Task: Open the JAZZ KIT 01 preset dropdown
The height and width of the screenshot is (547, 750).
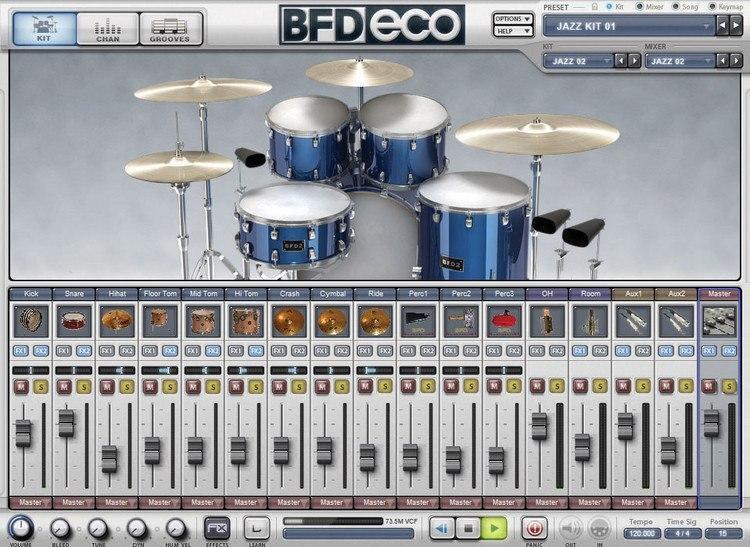Action: (x=629, y=26)
